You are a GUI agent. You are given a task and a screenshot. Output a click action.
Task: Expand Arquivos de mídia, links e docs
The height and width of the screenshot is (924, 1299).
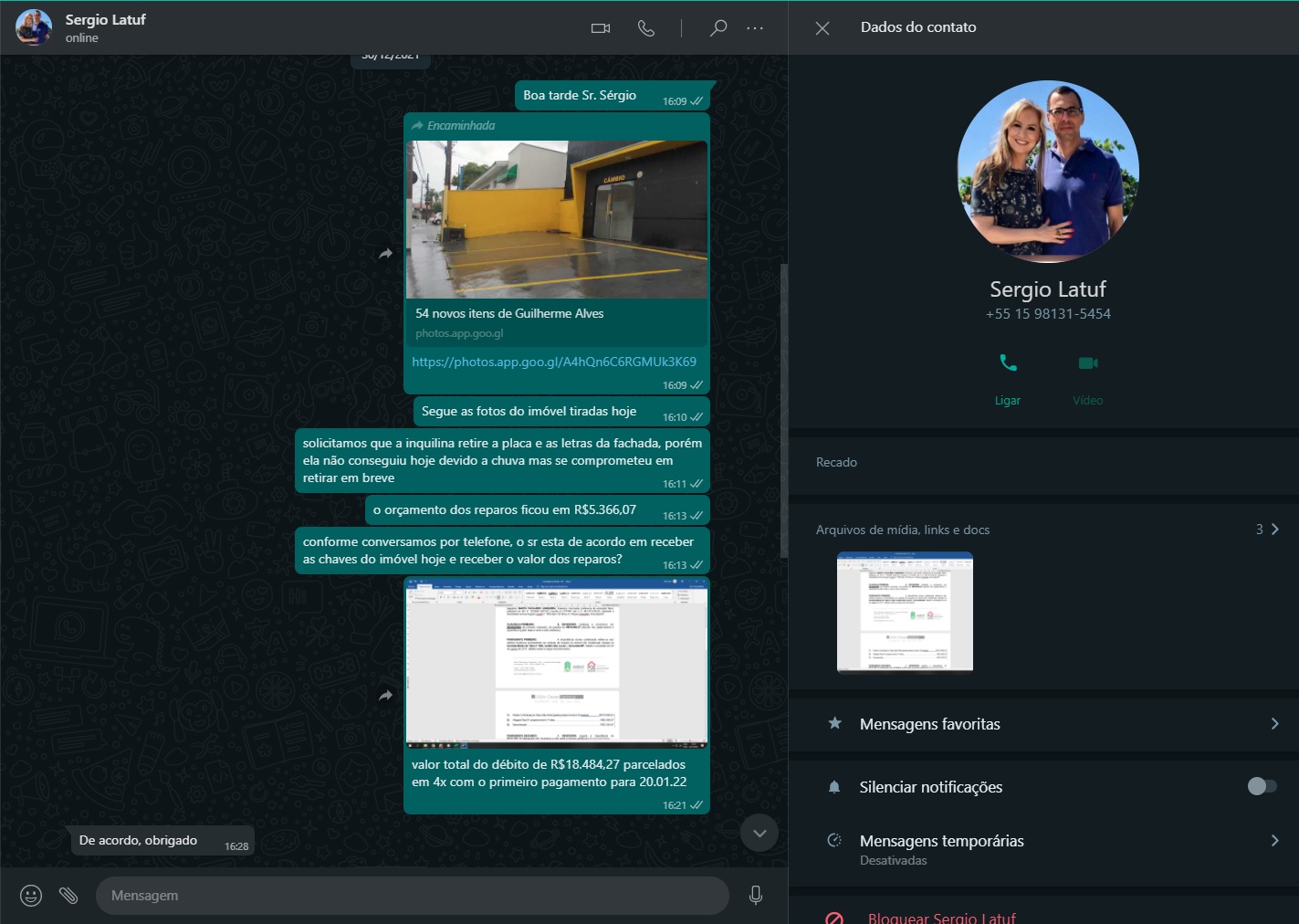(1274, 530)
